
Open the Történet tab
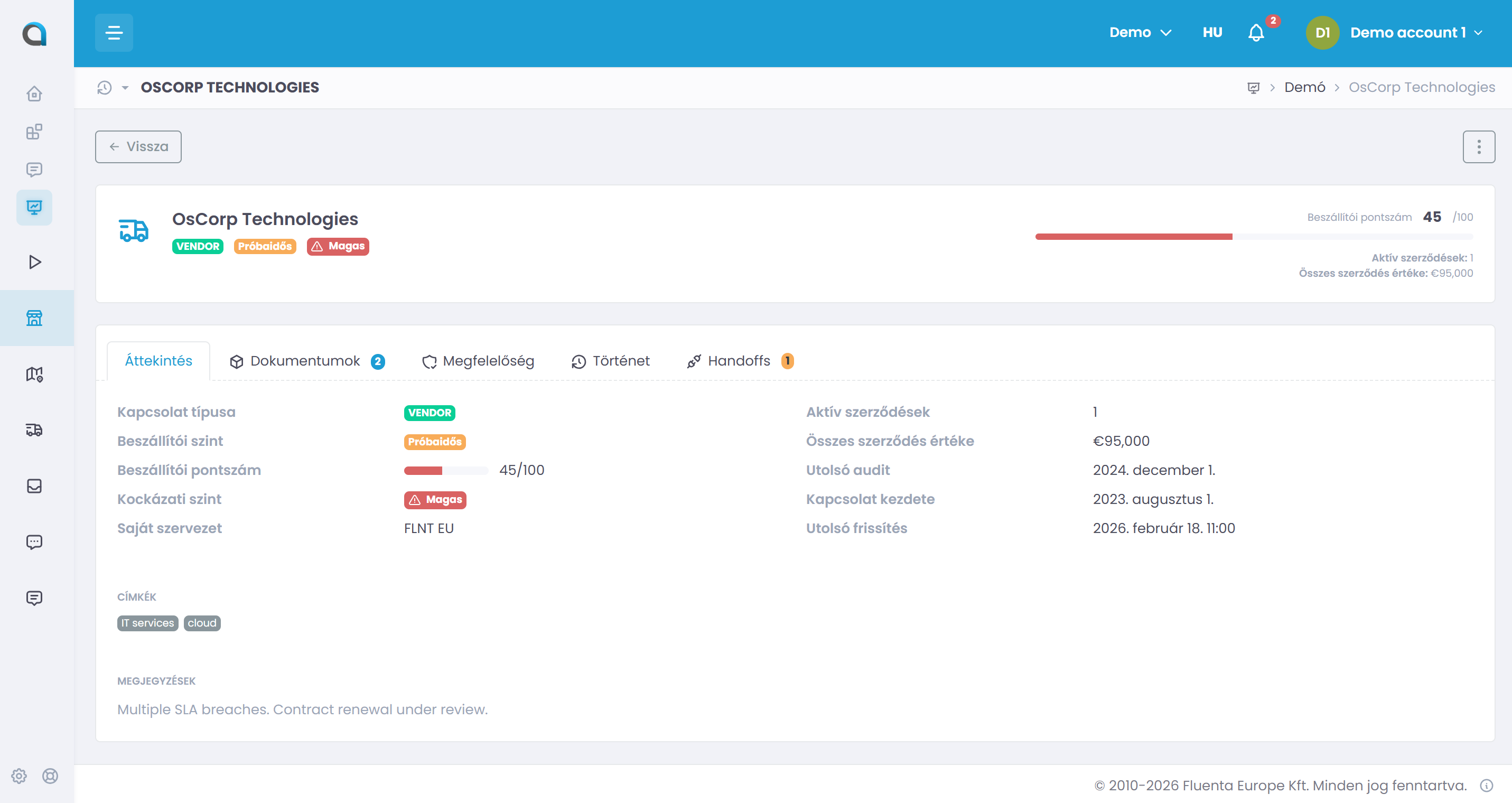610,361
